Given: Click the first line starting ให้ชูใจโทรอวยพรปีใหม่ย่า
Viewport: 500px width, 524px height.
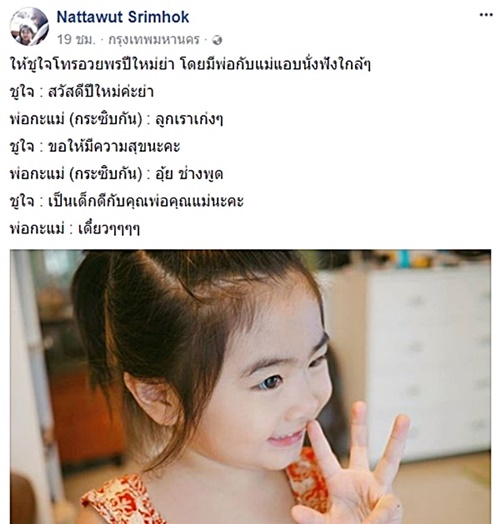Looking at the screenshot, I should (190, 64).
